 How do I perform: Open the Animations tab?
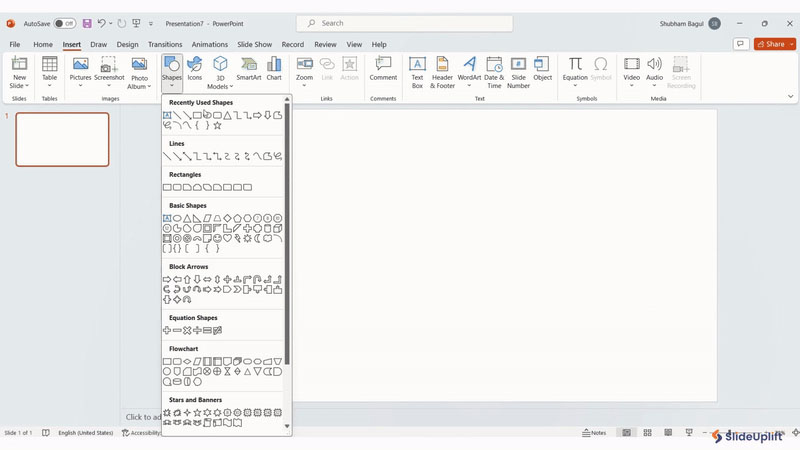pos(210,44)
